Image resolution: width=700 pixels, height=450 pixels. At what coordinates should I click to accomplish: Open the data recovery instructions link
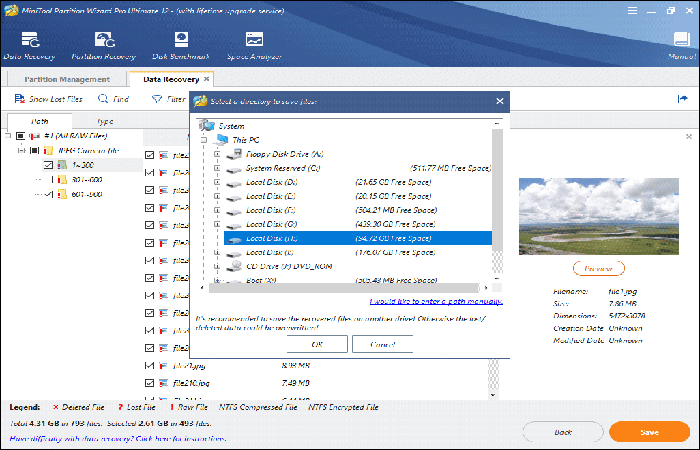click(x=117, y=439)
